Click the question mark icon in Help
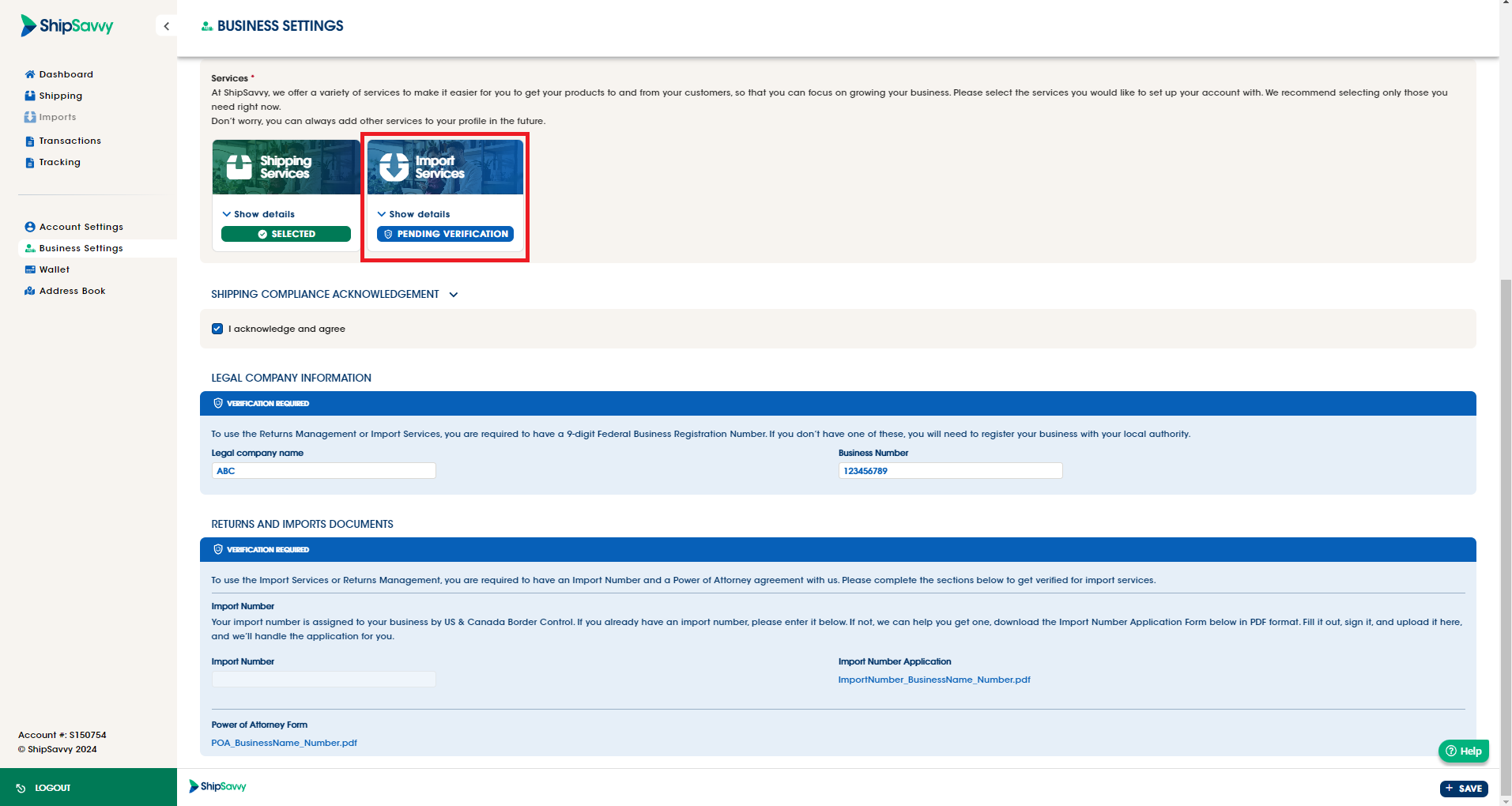The image size is (1512, 806). click(1451, 751)
